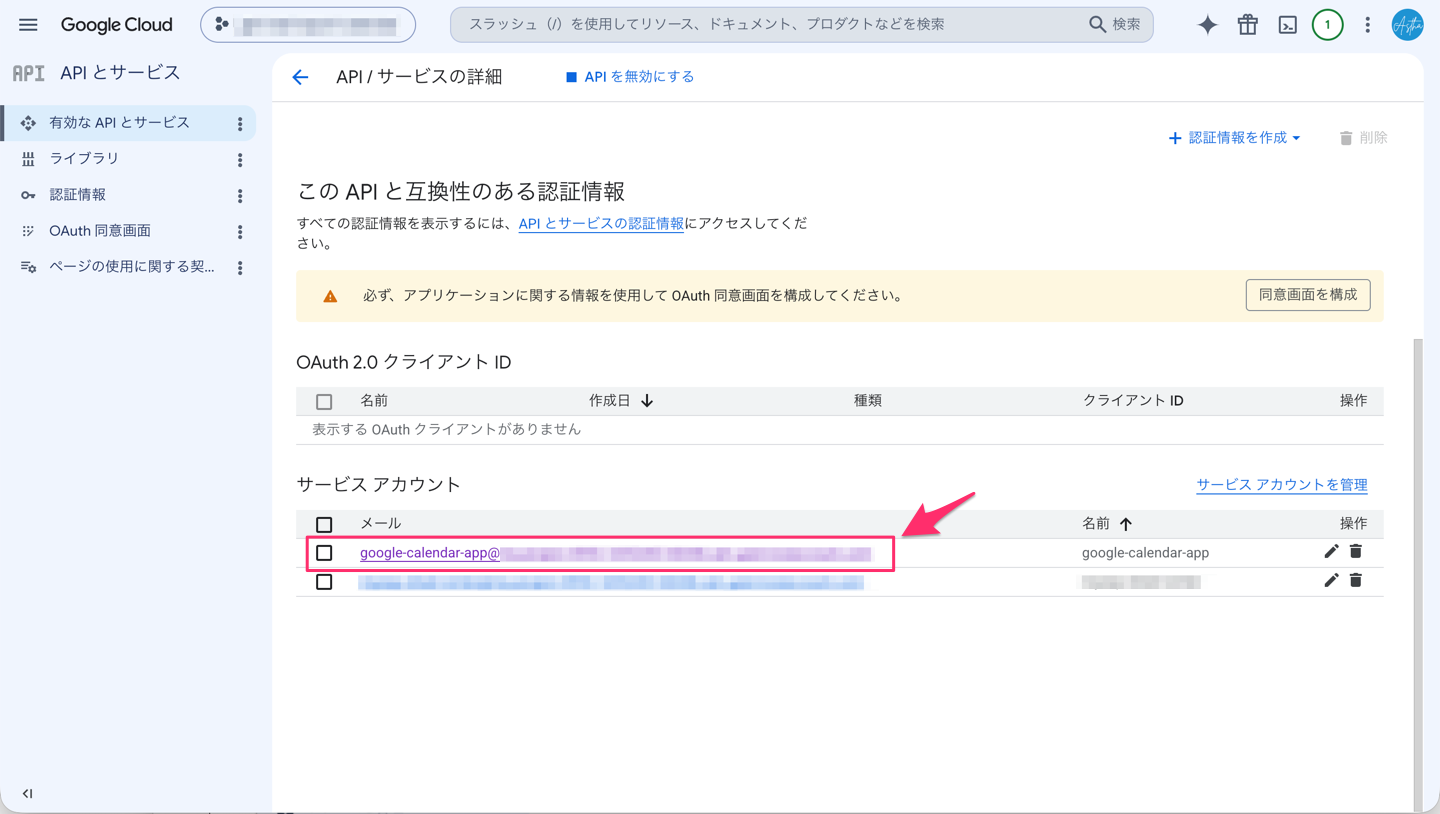Screen dimensions: 1440x814
Task: Open the gift free trial icon
Action: tap(1248, 25)
